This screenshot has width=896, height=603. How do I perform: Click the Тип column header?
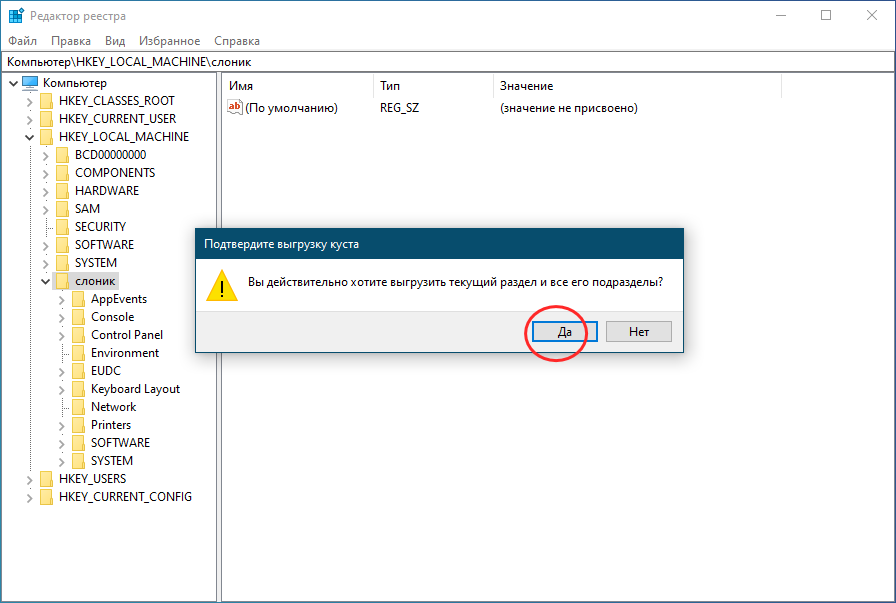point(433,86)
